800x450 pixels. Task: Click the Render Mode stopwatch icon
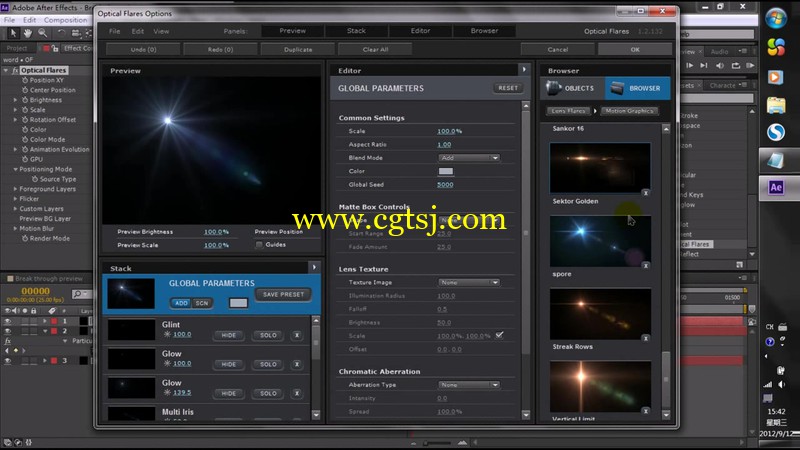pyautogui.click(x=25, y=238)
